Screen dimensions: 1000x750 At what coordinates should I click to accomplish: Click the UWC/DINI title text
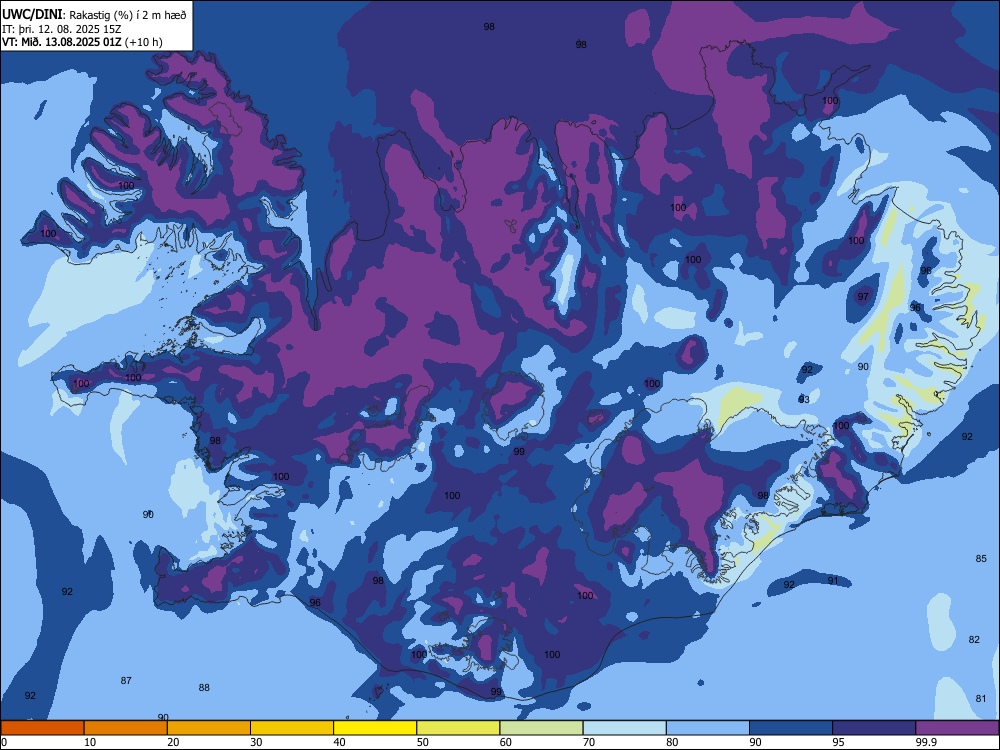32,15
